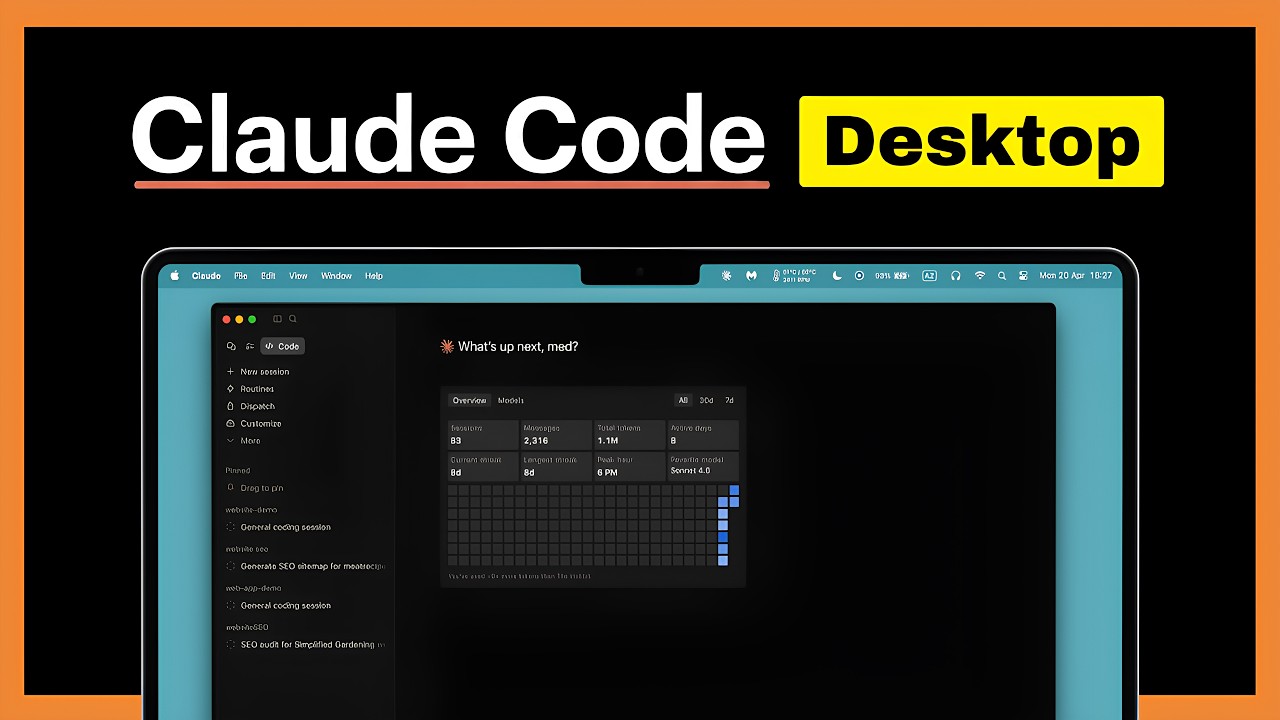Image resolution: width=1280 pixels, height=720 pixels.
Task: Open the Claude menu in menu bar
Action: tap(206, 276)
